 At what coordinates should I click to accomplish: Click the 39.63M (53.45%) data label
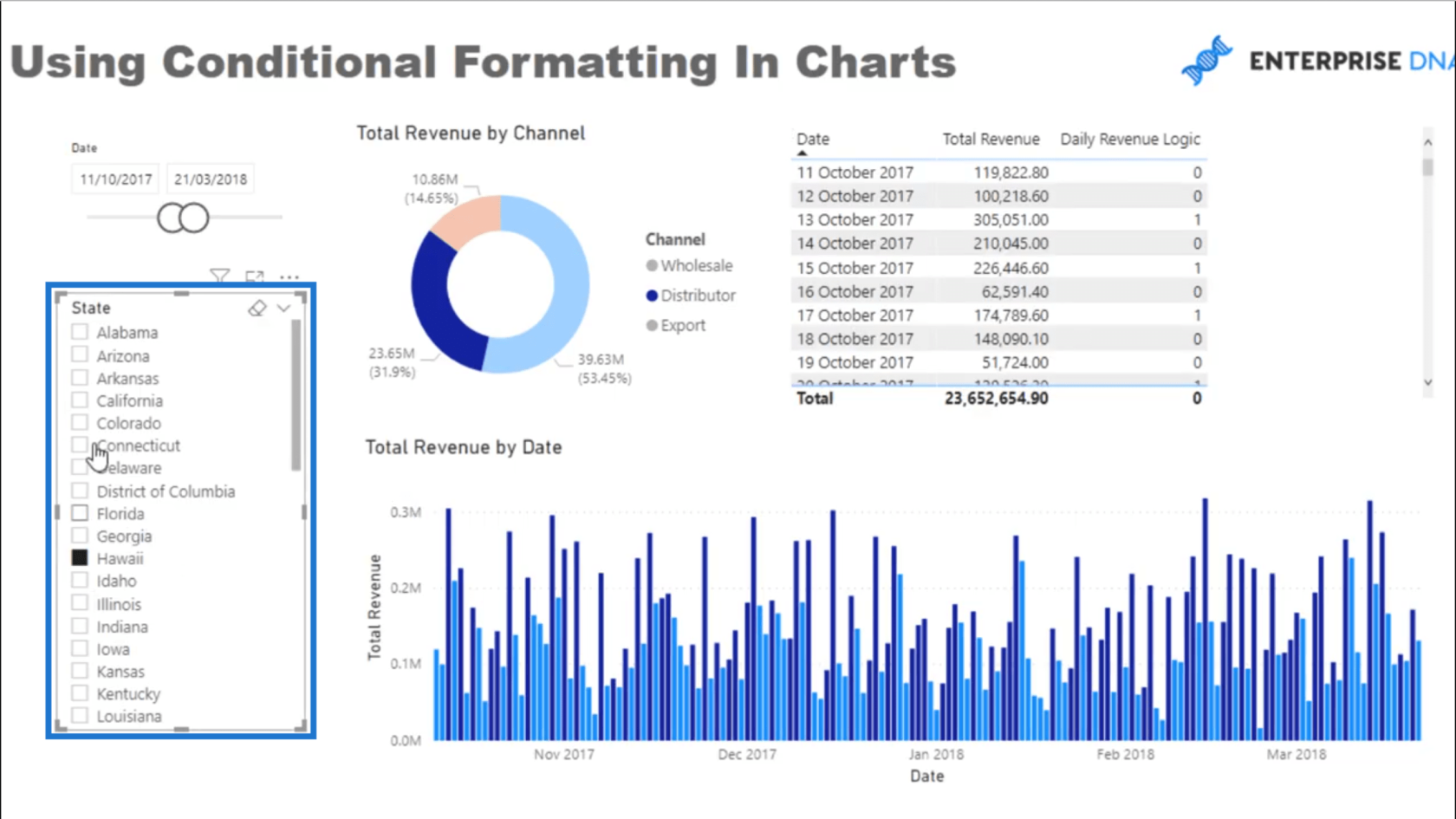pyautogui.click(x=604, y=368)
